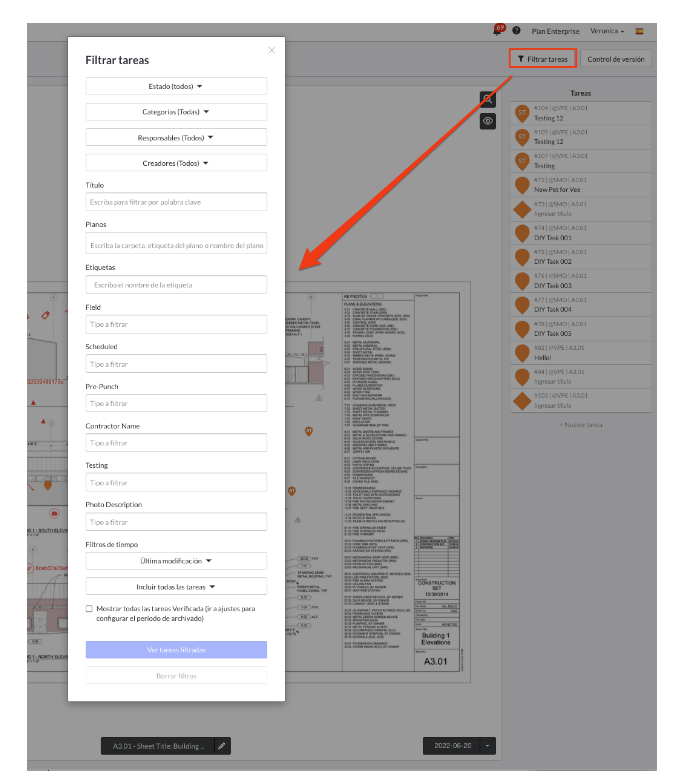Click the Borrar filtros button
The height and width of the screenshot is (778, 680).
pos(176,676)
